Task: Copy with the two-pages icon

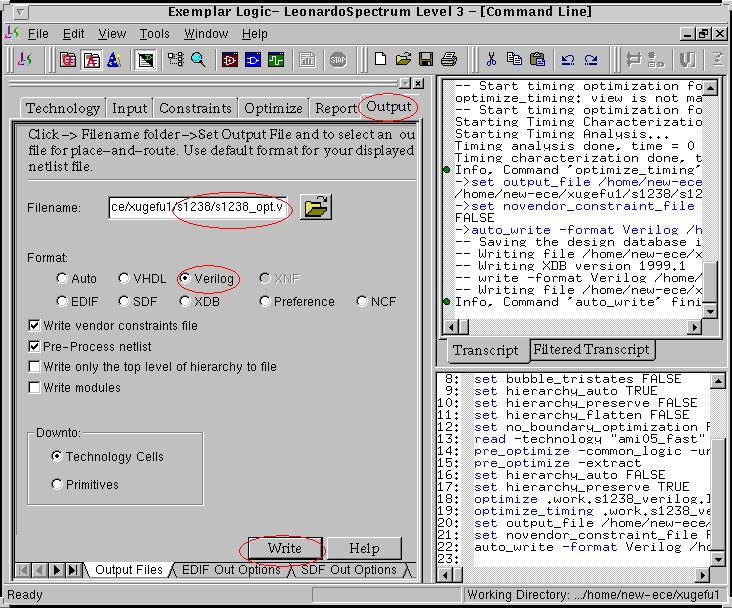Action: click(514, 59)
